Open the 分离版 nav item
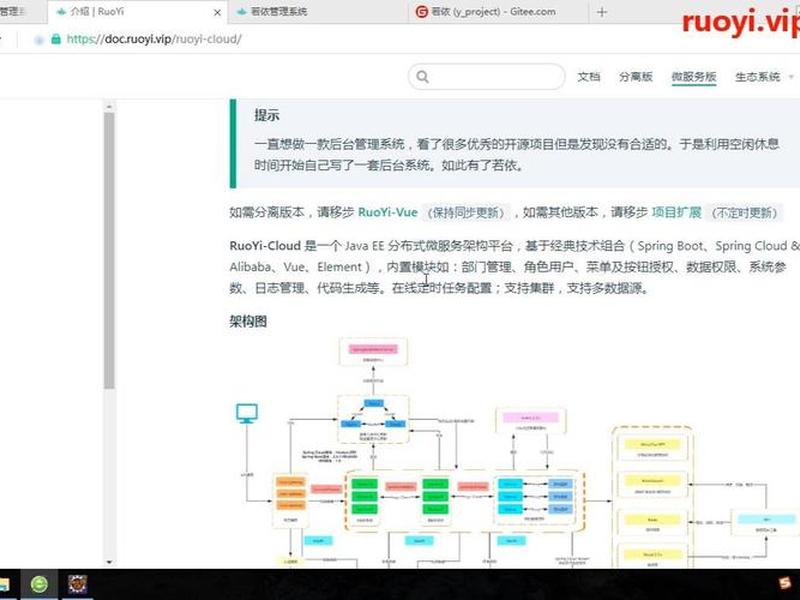The image size is (800, 600). pyautogui.click(x=636, y=77)
